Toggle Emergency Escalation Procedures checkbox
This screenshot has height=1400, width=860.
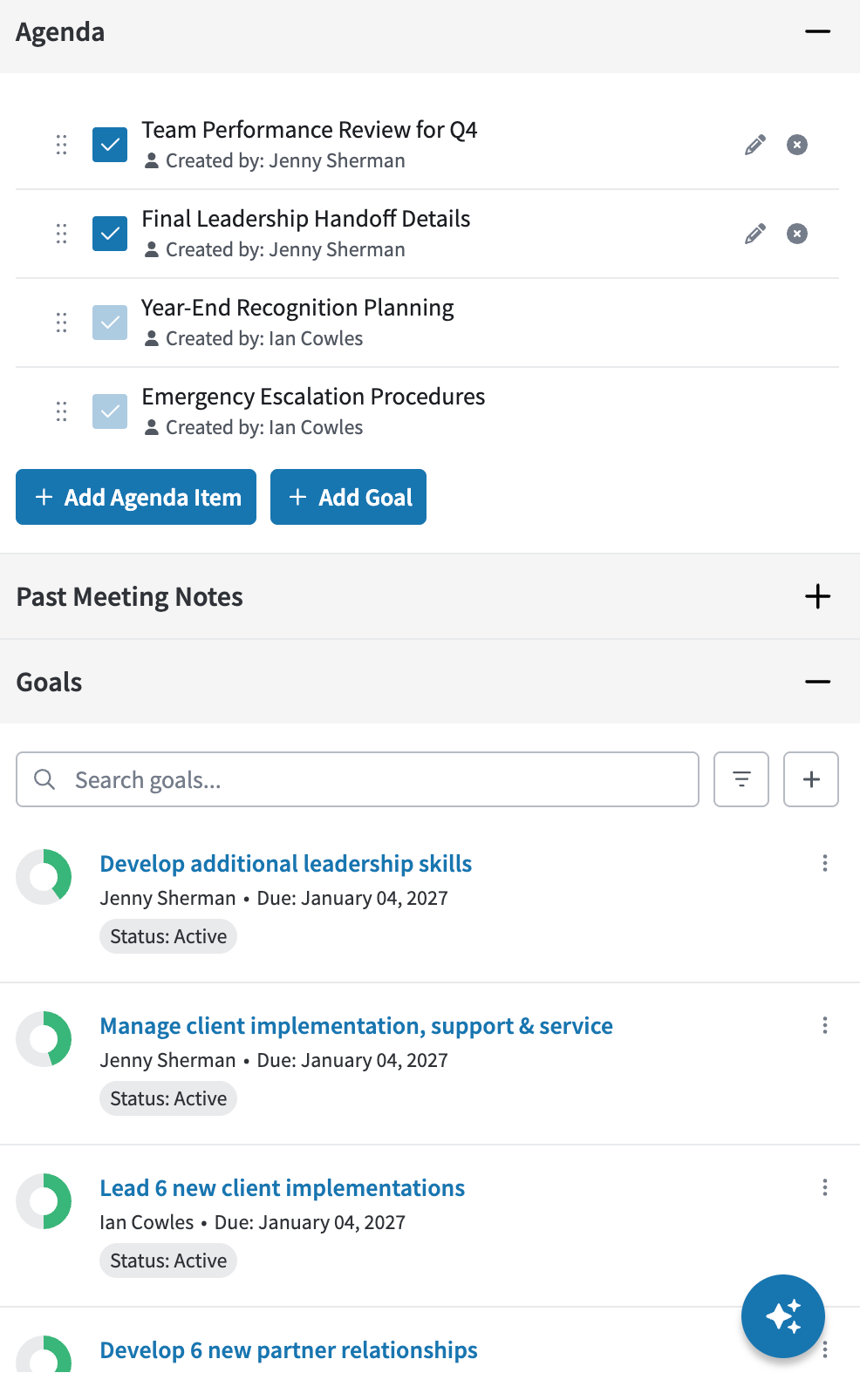tap(110, 411)
